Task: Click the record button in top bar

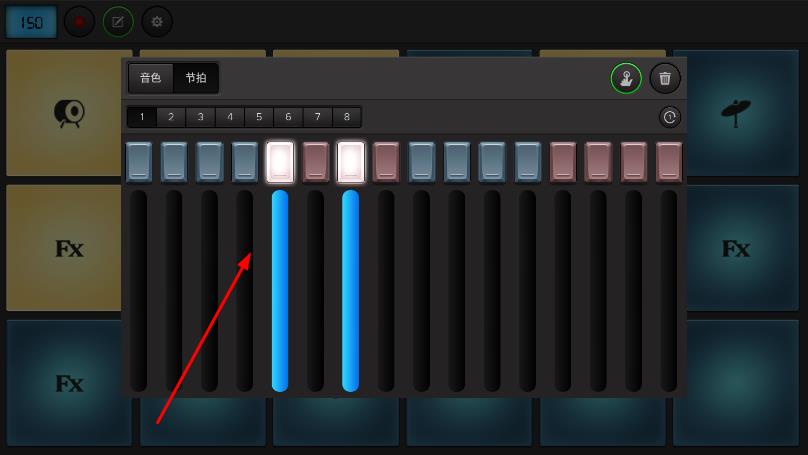Action: click(x=79, y=21)
